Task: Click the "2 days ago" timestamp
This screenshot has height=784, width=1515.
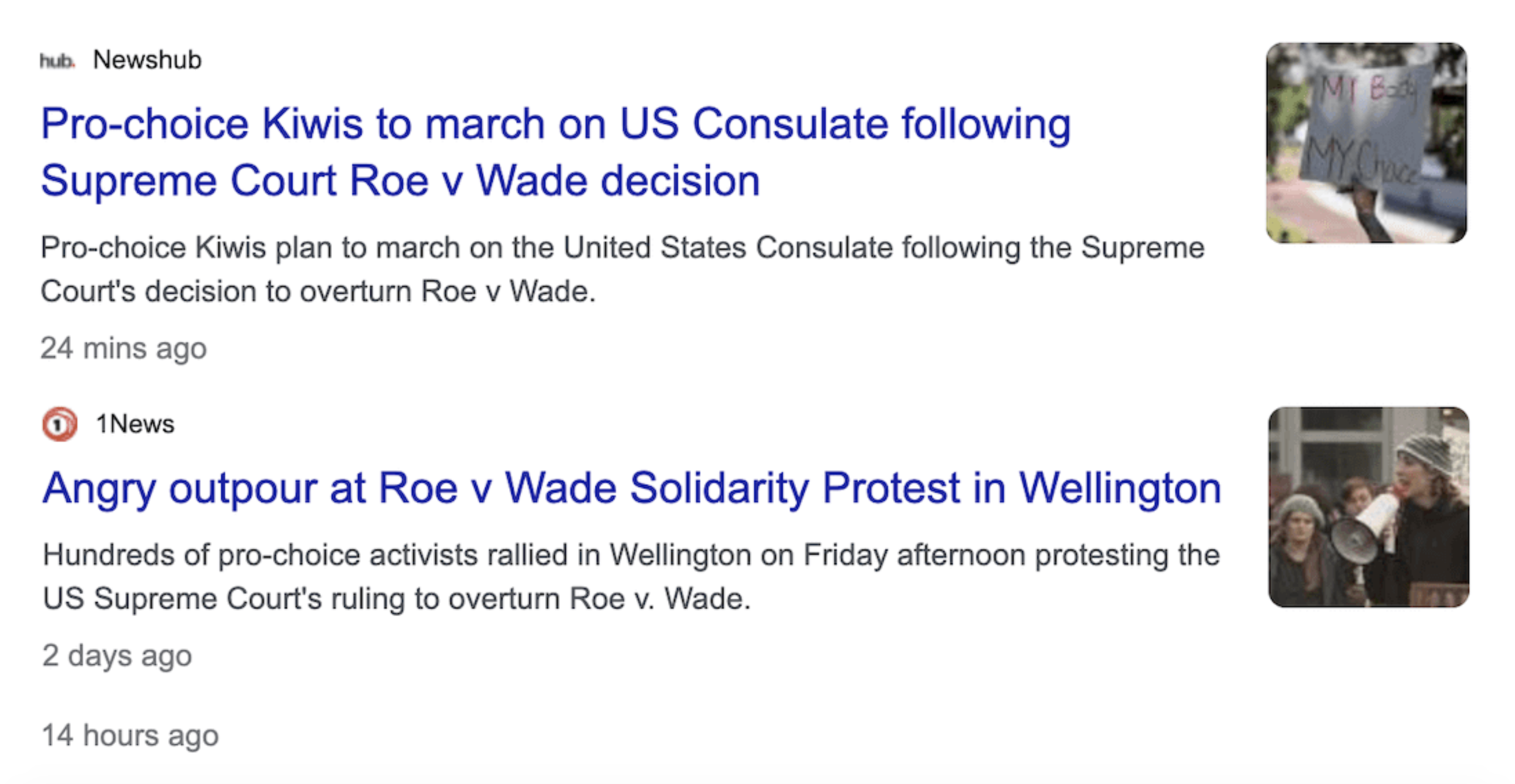Action: pos(117,655)
